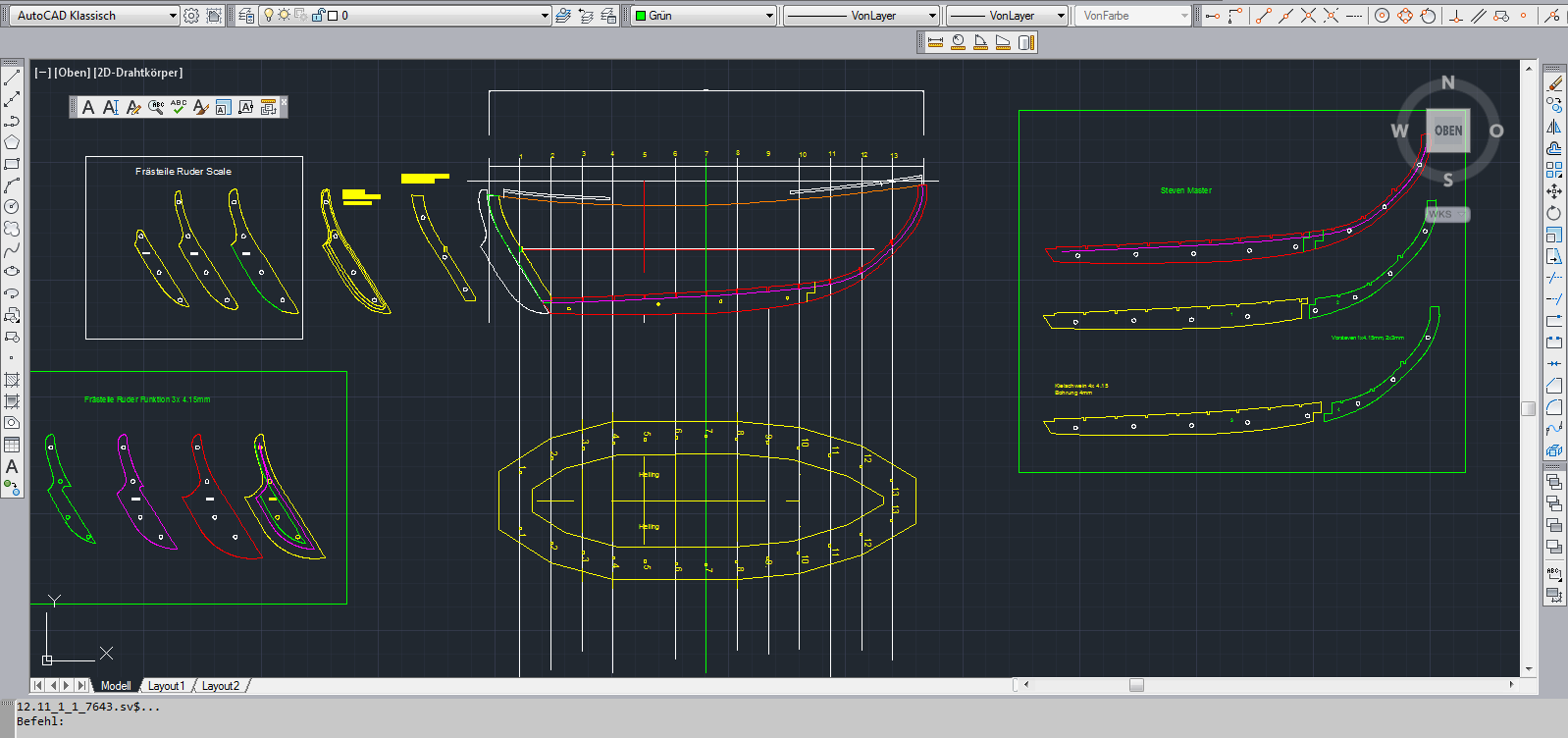The image size is (1568, 738).
Task: Toggle layer 0 lock padlock
Action: (317, 16)
